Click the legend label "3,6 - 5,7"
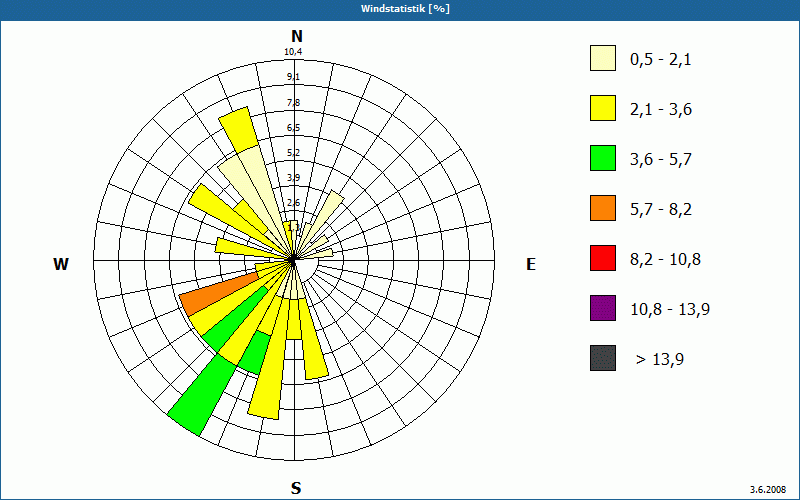Viewport: 800px width, 500px height. tap(661, 160)
